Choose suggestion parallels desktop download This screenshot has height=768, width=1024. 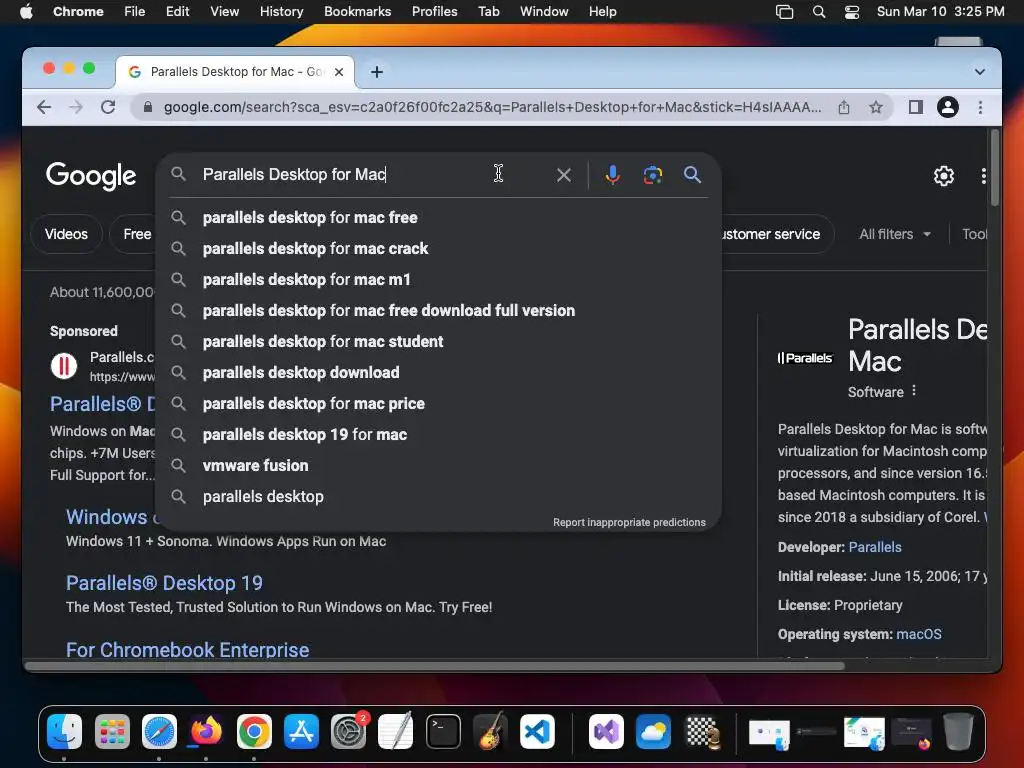pos(438,373)
